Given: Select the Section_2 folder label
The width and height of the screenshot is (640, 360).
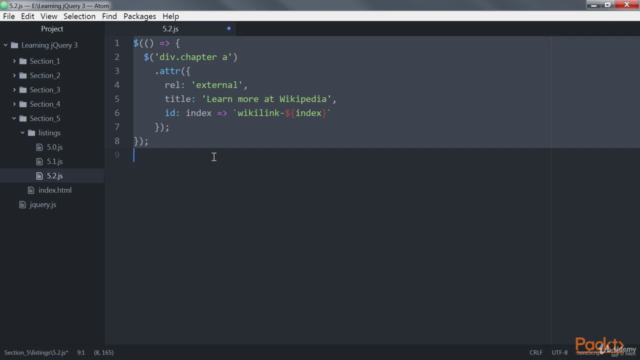Looking at the screenshot, I should pyautogui.click(x=45, y=76).
